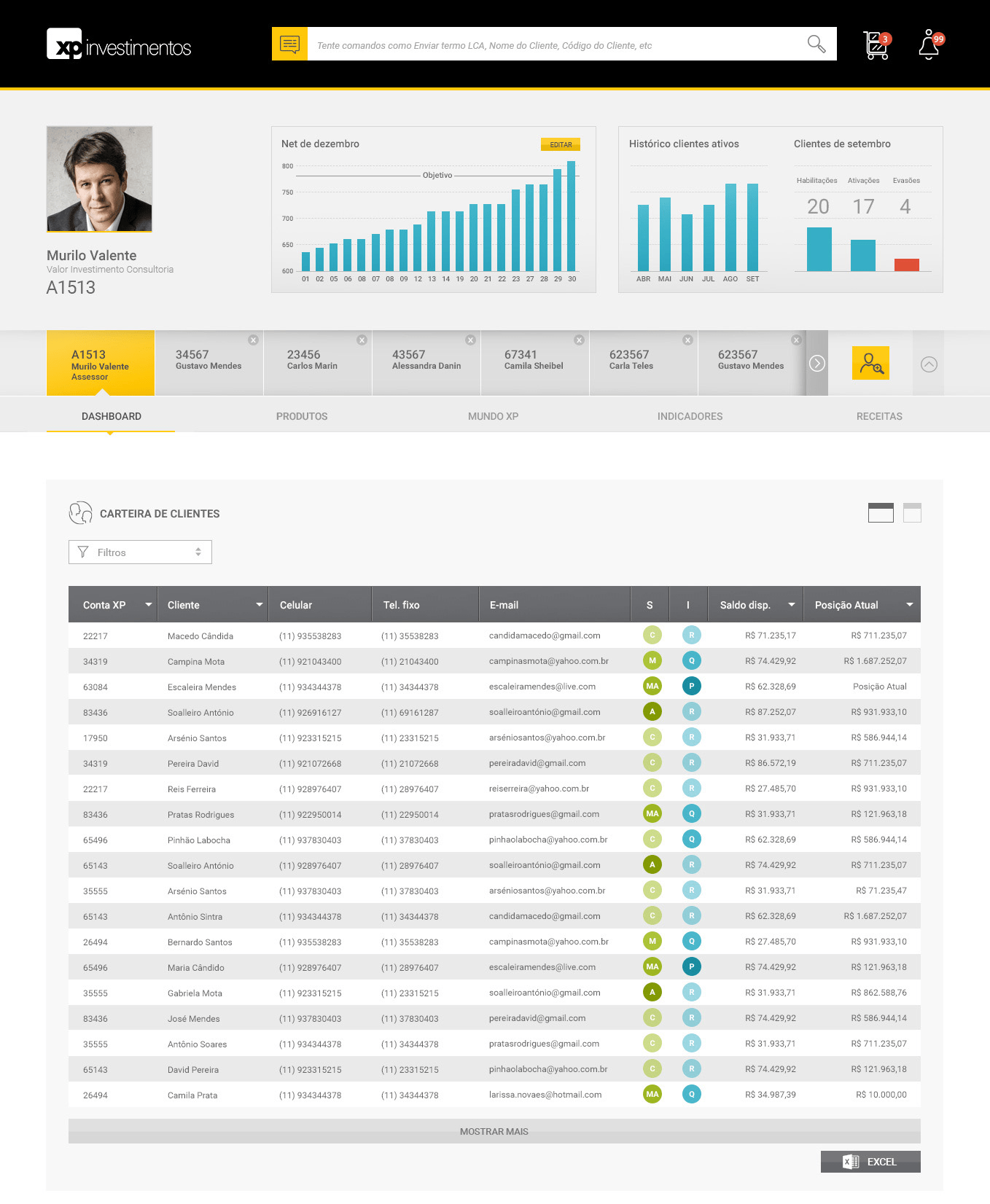Image resolution: width=990 pixels, height=1204 pixels.
Task: Click the yellow client search icon
Action: (870, 363)
